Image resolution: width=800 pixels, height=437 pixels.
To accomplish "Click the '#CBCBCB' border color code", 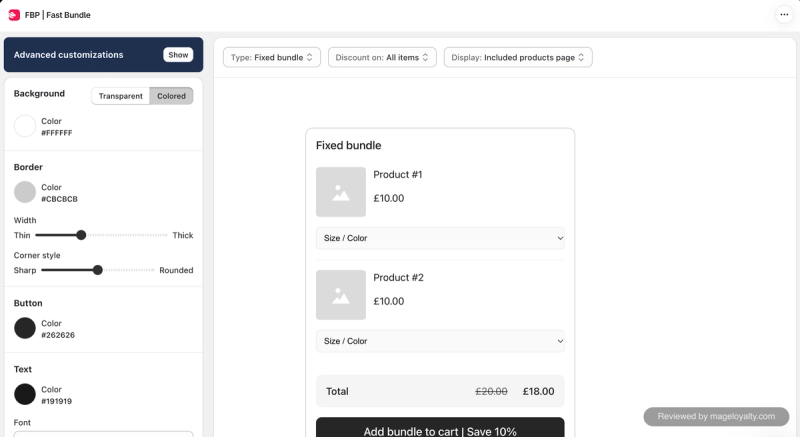I will point(59,199).
